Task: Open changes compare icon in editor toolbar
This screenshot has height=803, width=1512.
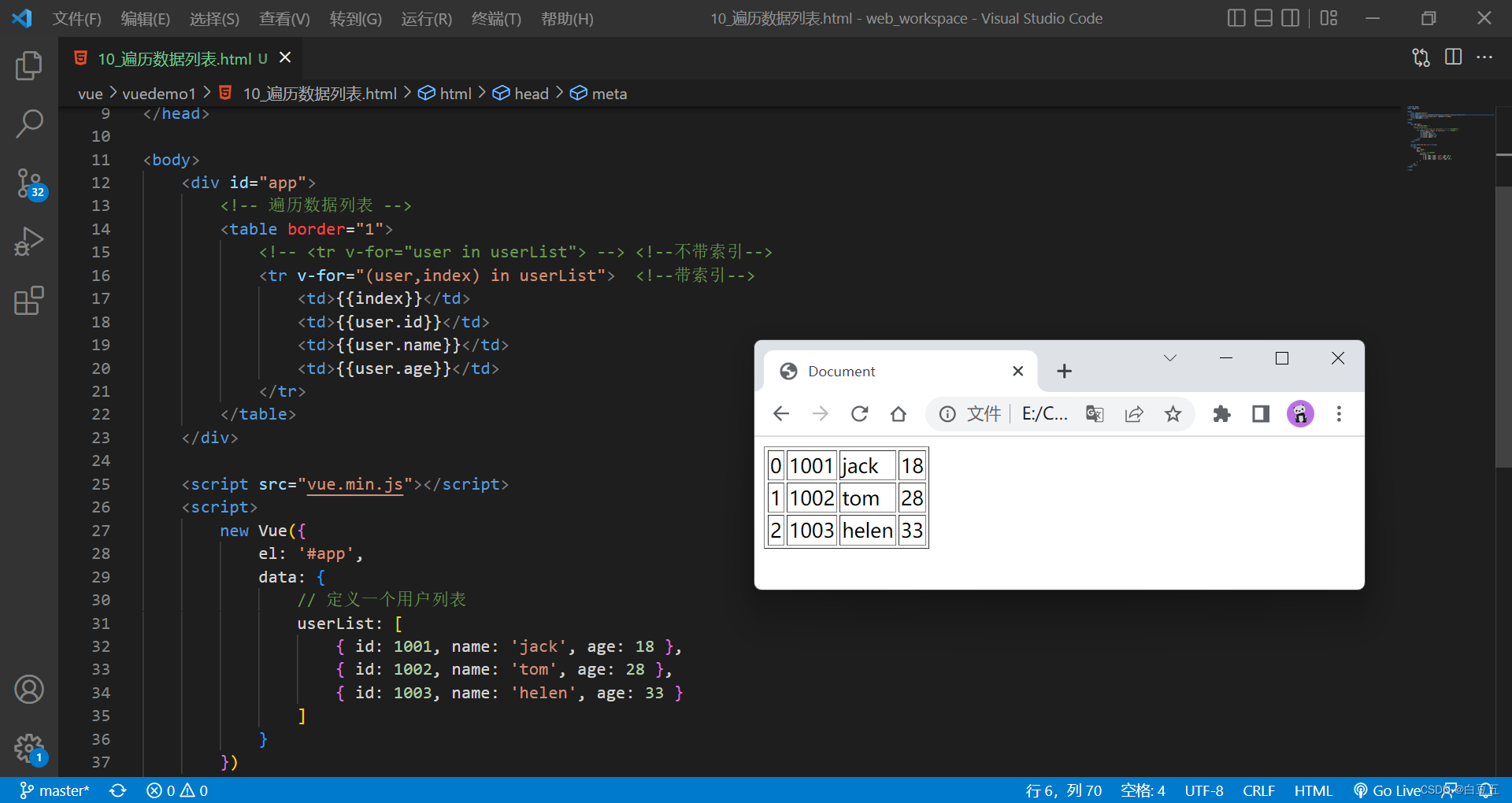Action: 1421,57
